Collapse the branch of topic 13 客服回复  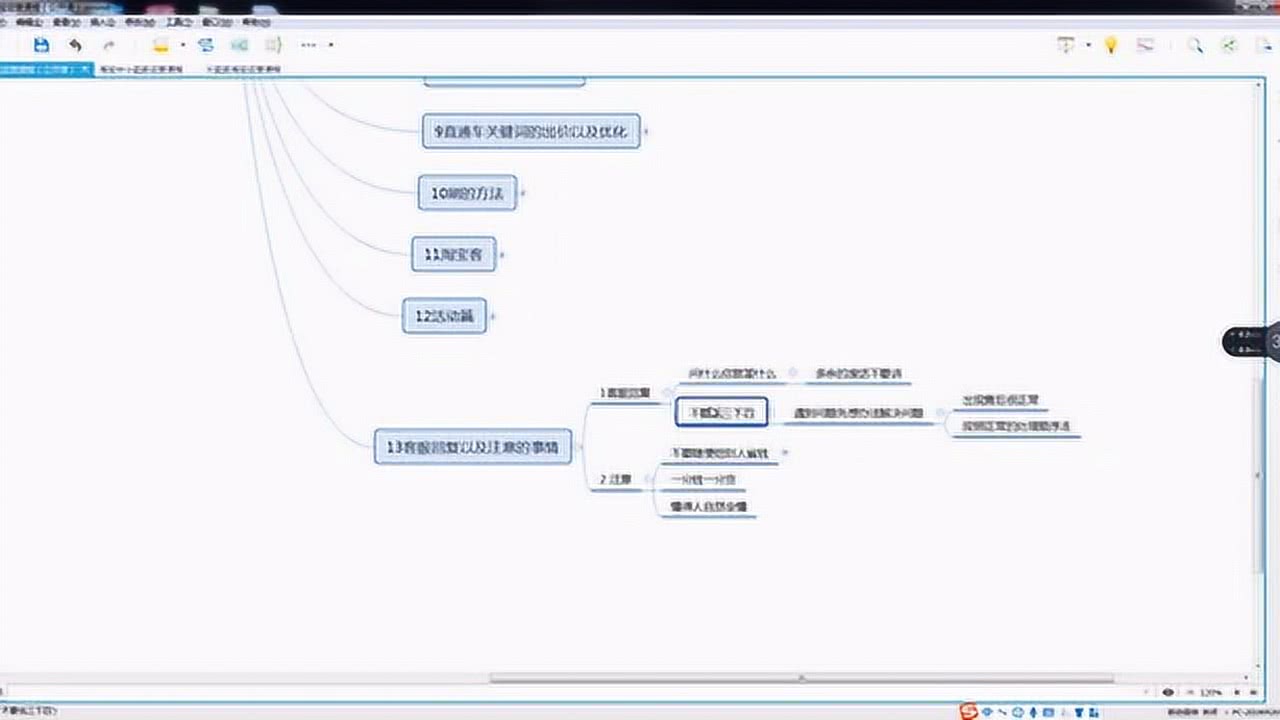pyautogui.click(x=581, y=447)
